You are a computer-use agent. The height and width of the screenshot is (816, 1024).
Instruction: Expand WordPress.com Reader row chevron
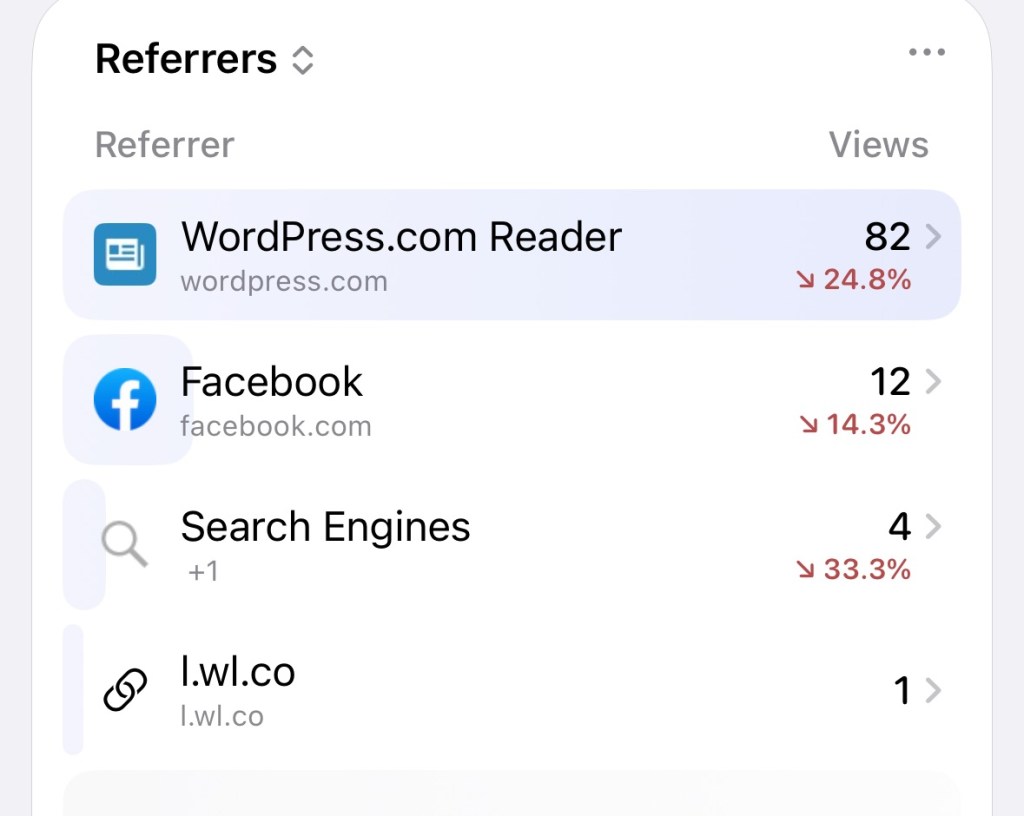932,237
